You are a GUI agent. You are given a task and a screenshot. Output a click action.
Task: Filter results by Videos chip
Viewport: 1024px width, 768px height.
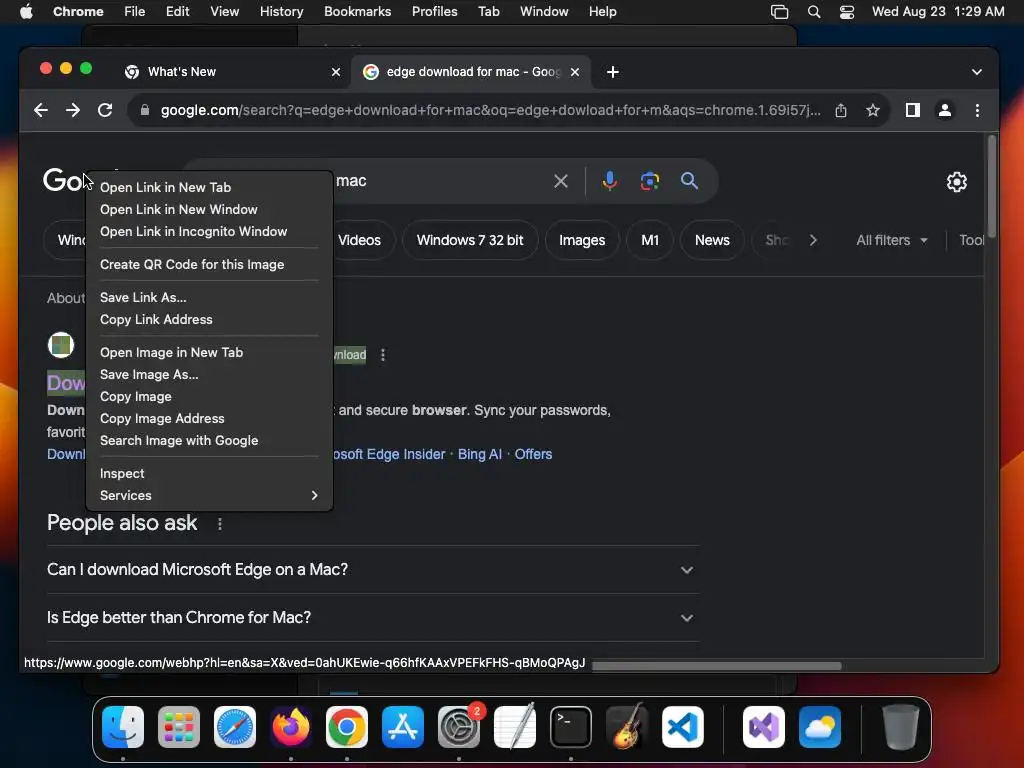click(360, 240)
